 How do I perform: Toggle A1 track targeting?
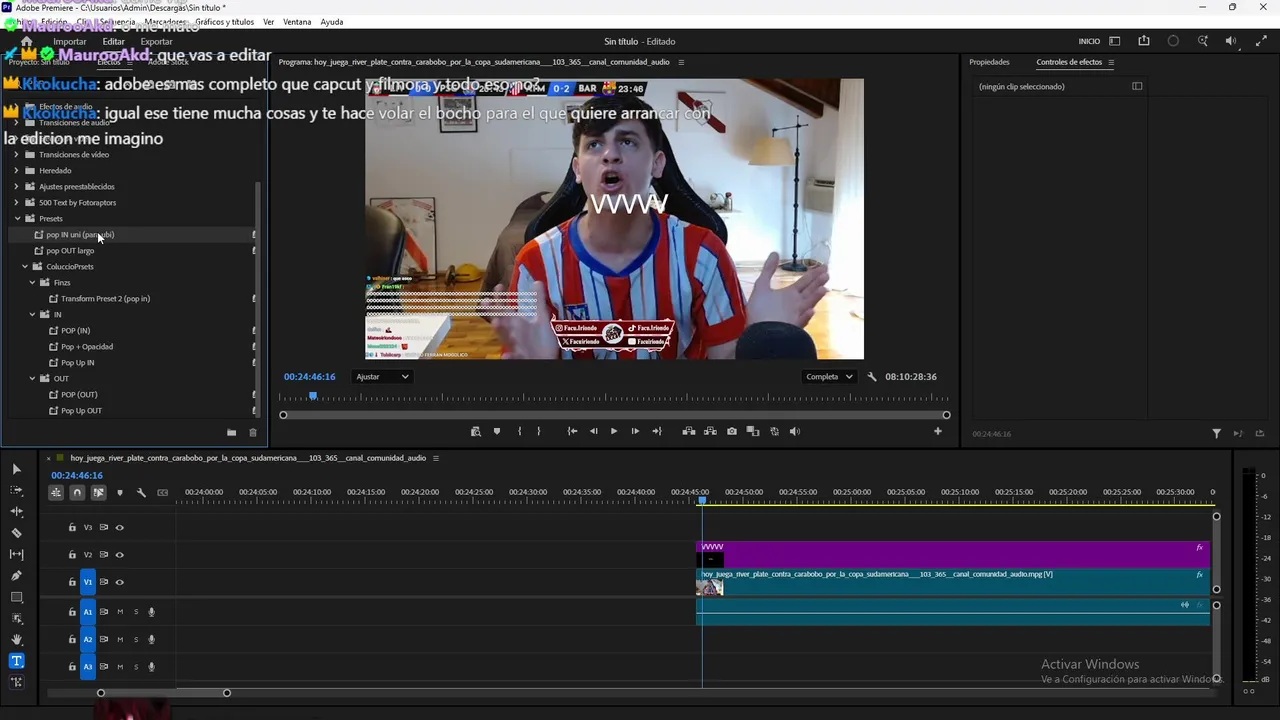88,612
